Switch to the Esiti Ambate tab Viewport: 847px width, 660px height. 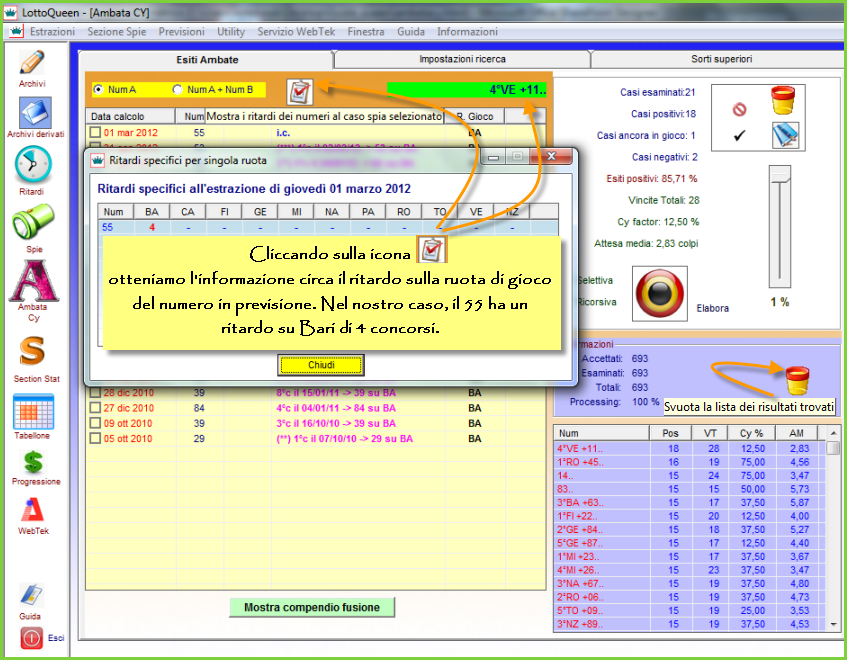(x=207, y=59)
